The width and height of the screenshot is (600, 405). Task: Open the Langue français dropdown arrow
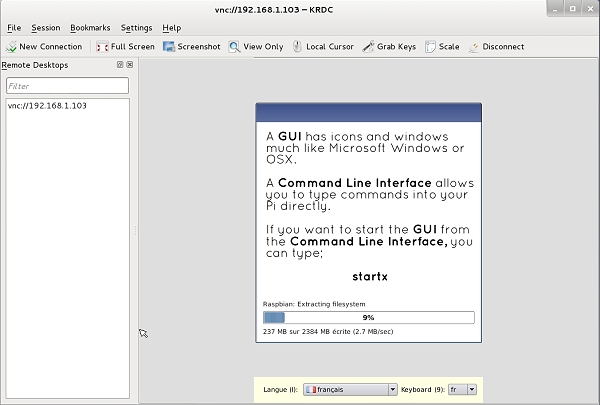coord(393,389)
